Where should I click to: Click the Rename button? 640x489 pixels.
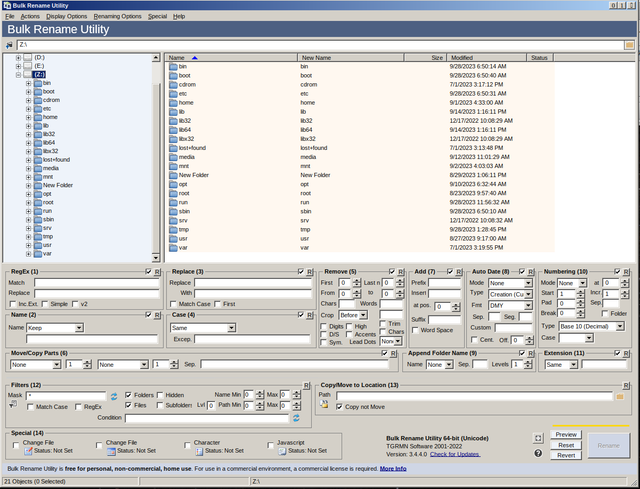(609, 446)
